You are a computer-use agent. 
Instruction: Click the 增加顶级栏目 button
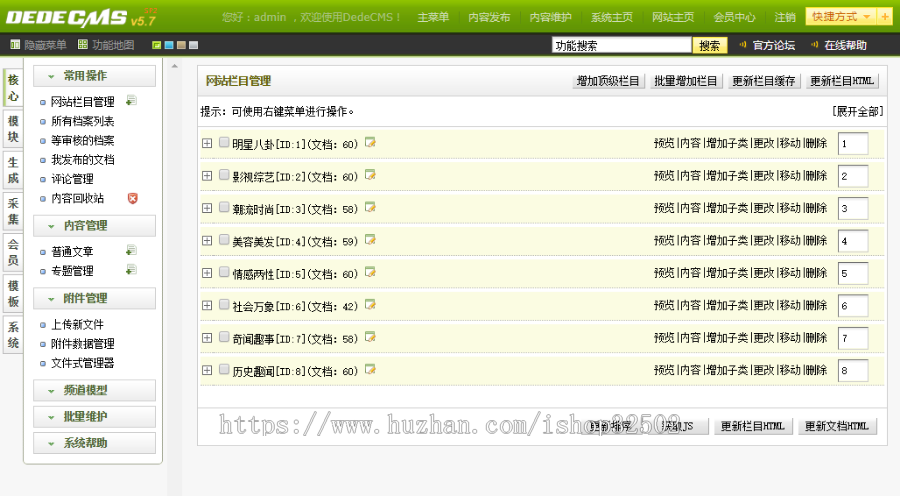(608, 81)
